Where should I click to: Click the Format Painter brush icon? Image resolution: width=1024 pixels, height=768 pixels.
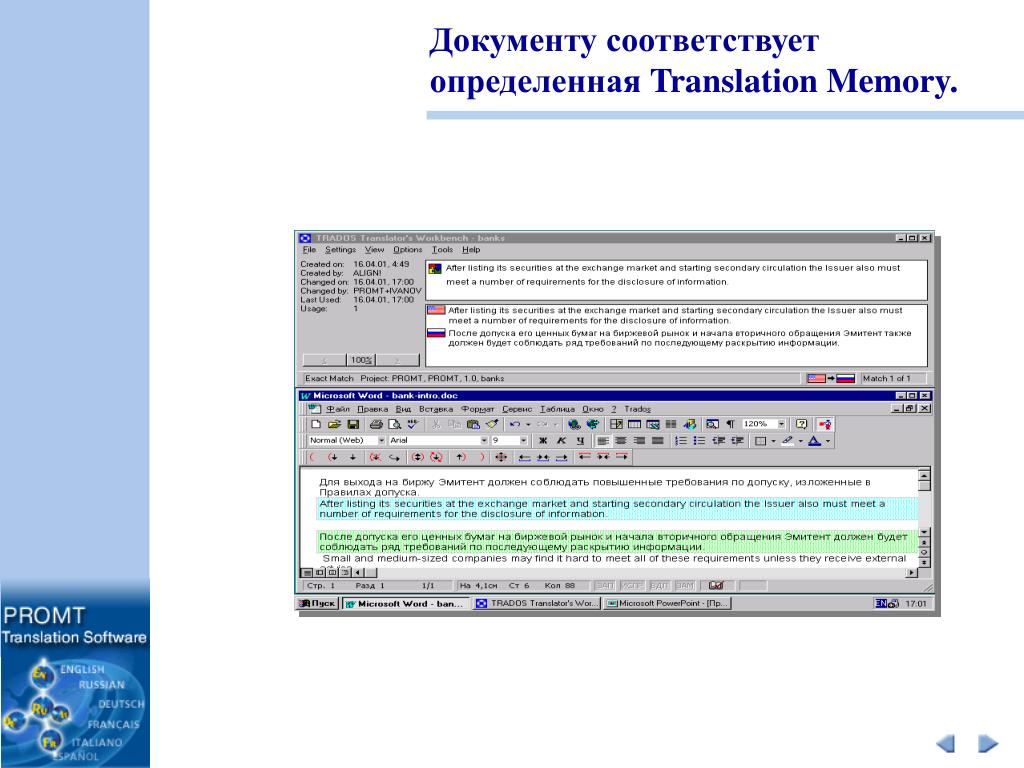click(x=492, y=424)
